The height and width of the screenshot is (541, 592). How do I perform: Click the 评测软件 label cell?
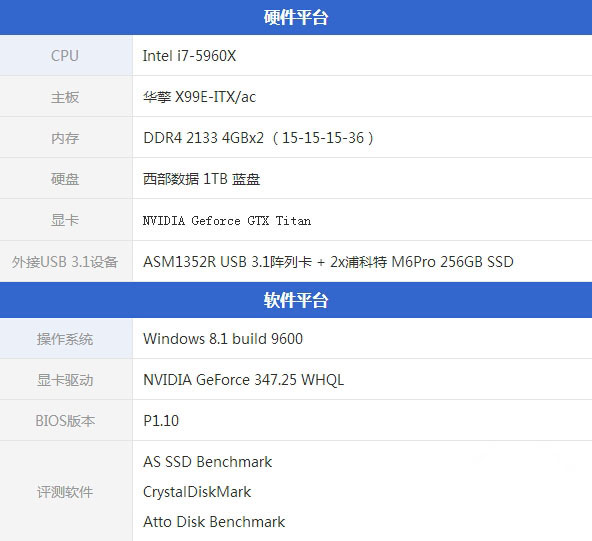click(66, 491)
